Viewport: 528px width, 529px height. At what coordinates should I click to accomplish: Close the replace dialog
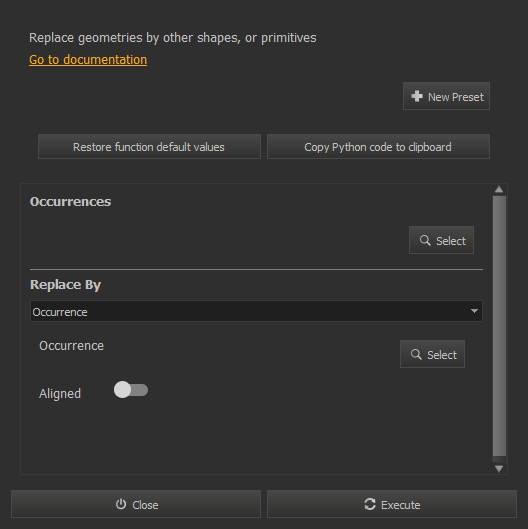pyautogui.click(x=136, y=504)
